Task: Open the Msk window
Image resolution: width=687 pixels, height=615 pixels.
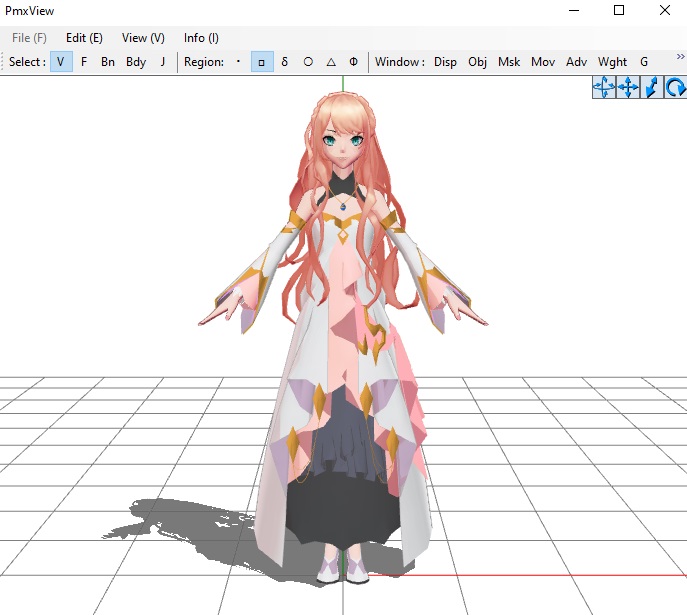Action: (x=509, y=62)
